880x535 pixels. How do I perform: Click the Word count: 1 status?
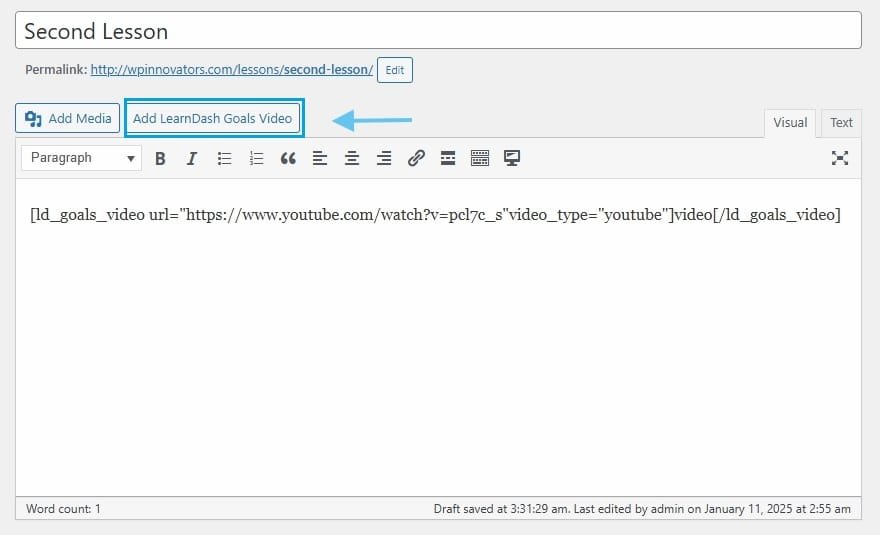tap(63, 509)
